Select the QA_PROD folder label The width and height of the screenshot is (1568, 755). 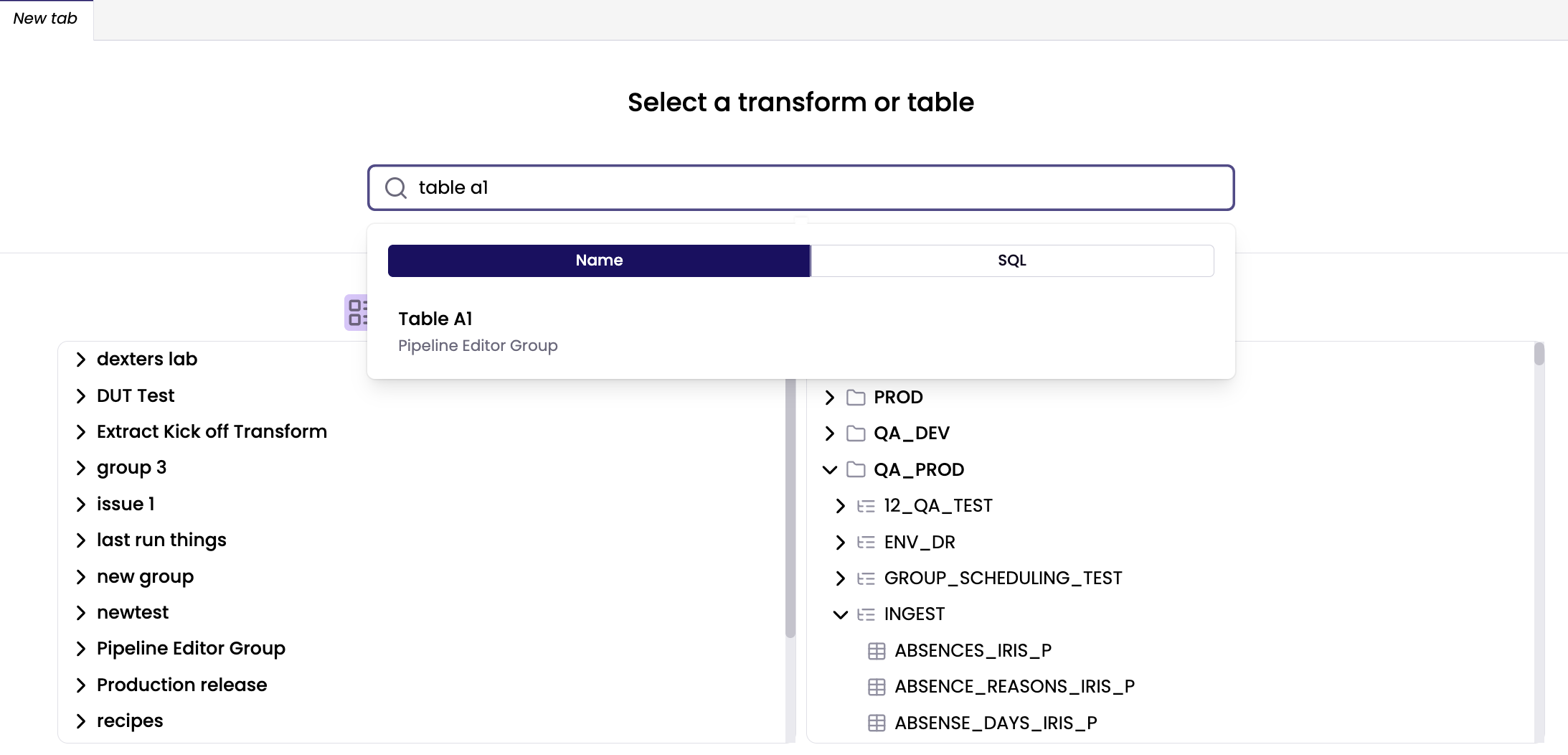[x=919, y=470]
